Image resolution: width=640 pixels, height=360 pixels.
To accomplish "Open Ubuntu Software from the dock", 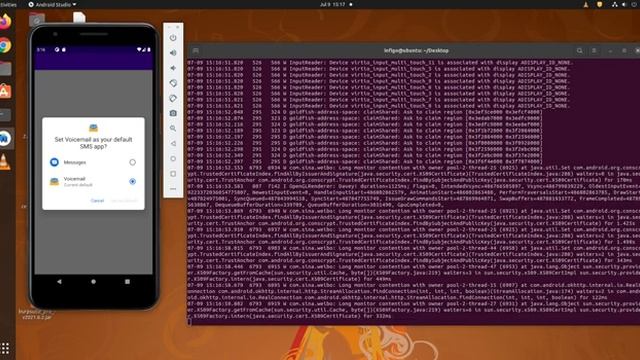I will click(5, 91).
